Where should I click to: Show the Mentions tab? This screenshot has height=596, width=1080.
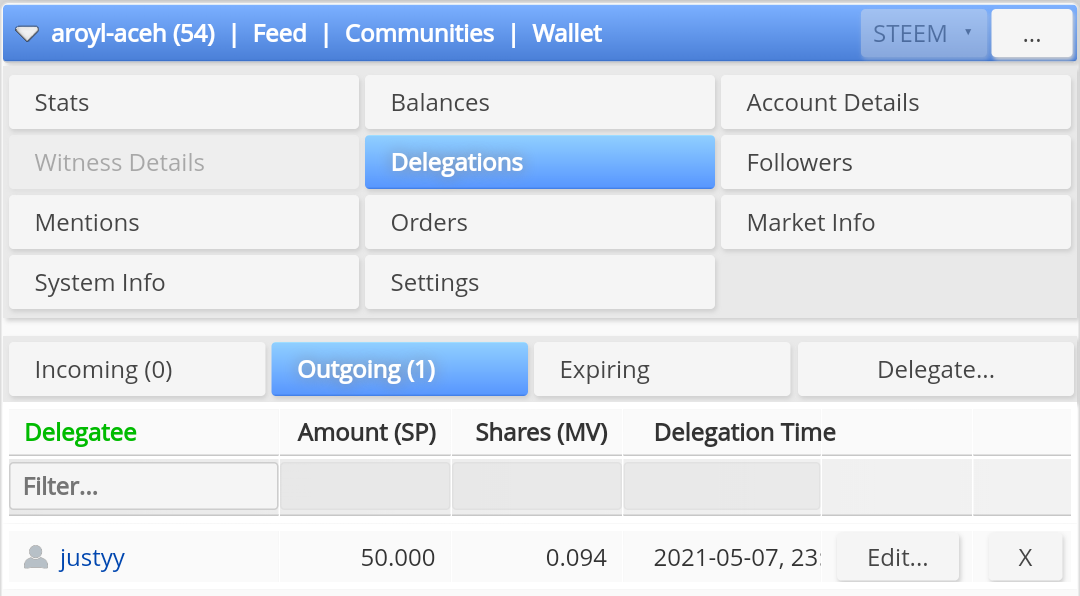point(183,223)
